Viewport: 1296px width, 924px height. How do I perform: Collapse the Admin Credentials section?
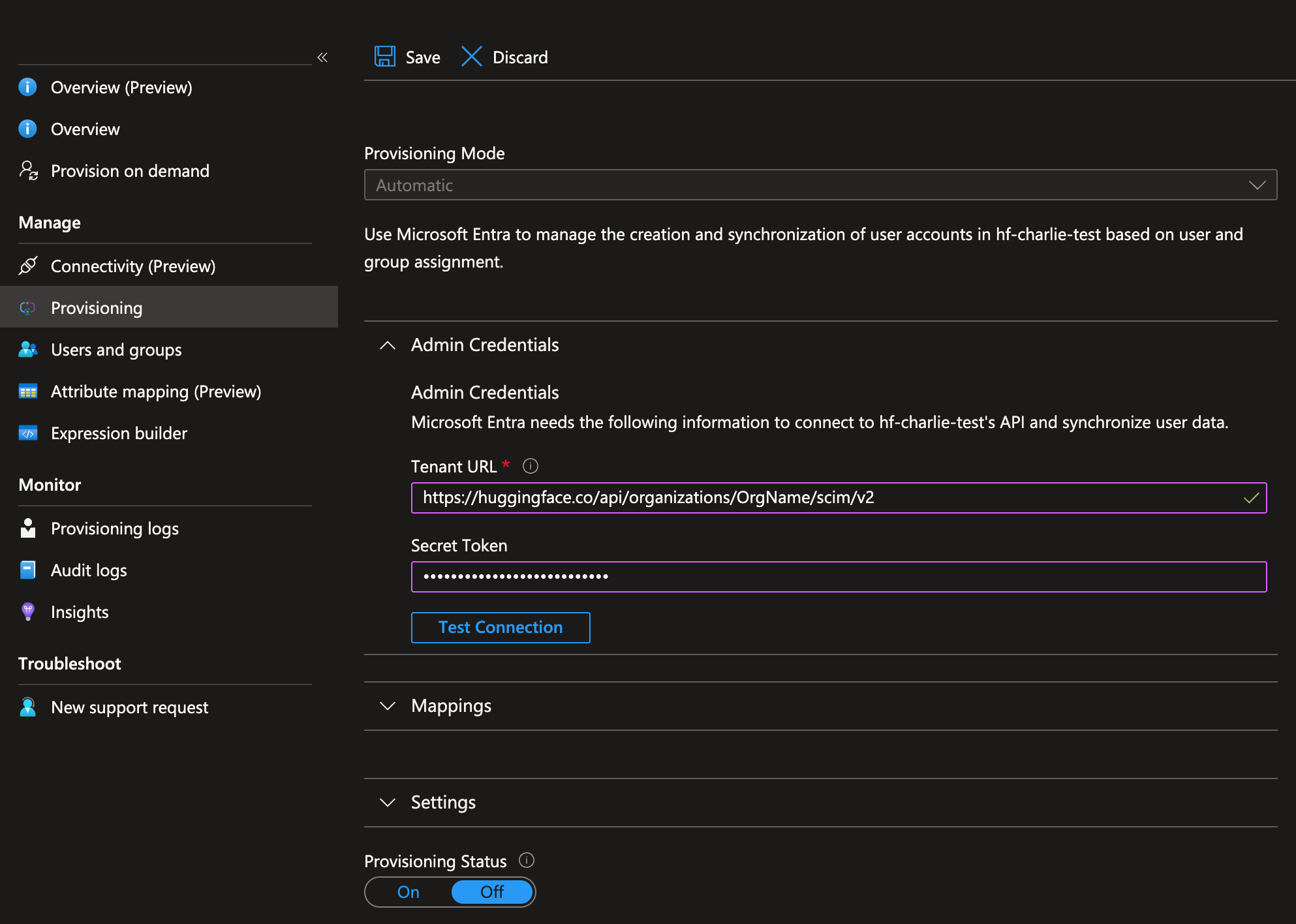click(388, 346)
